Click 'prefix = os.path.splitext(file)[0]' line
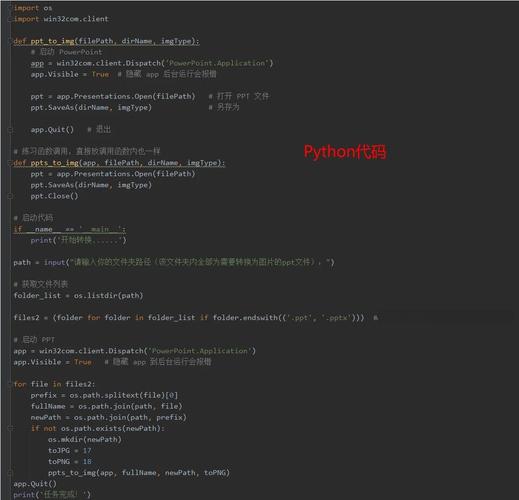 click(x=104, y=395)
